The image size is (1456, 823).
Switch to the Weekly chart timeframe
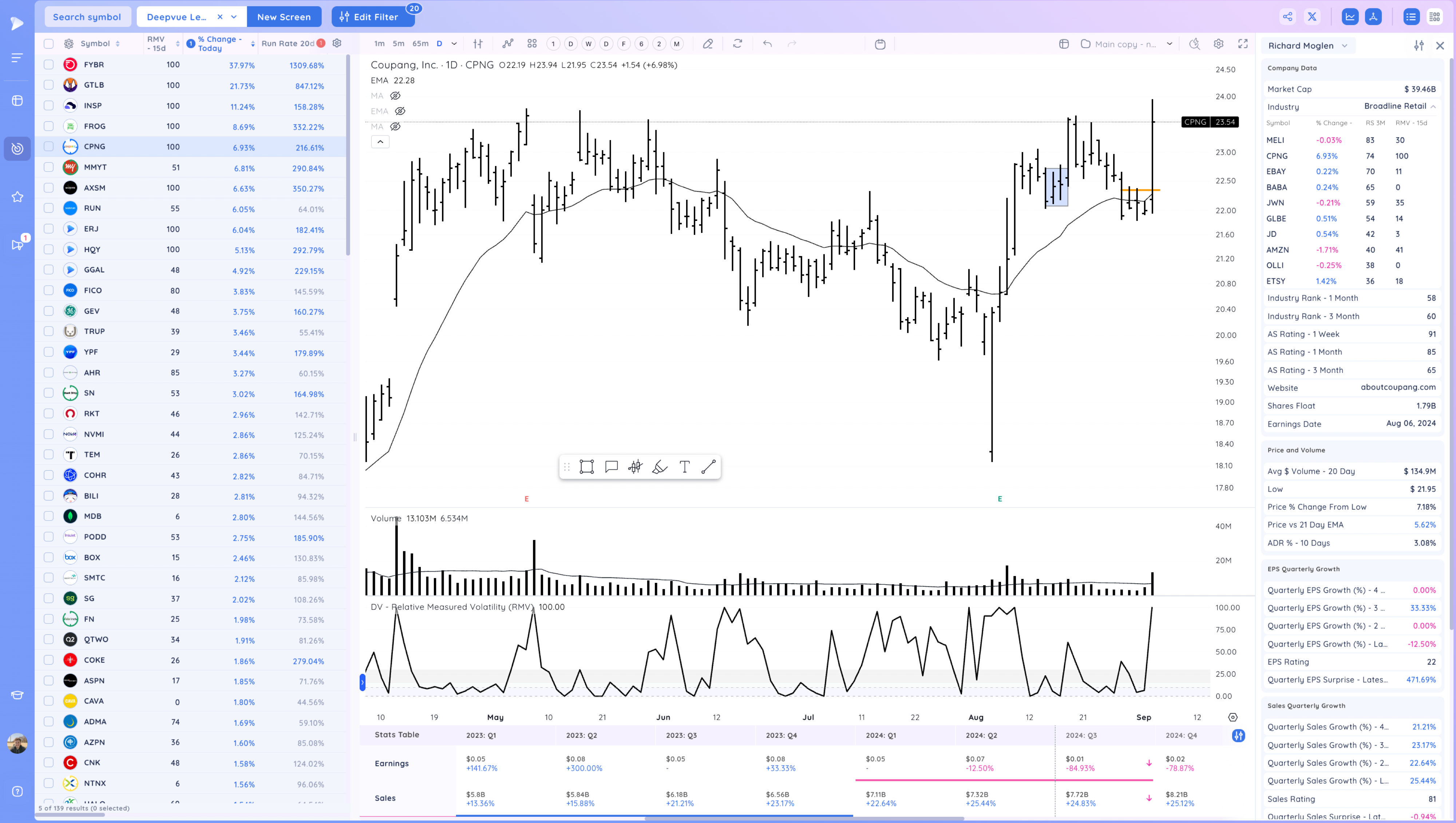(588, 44)
